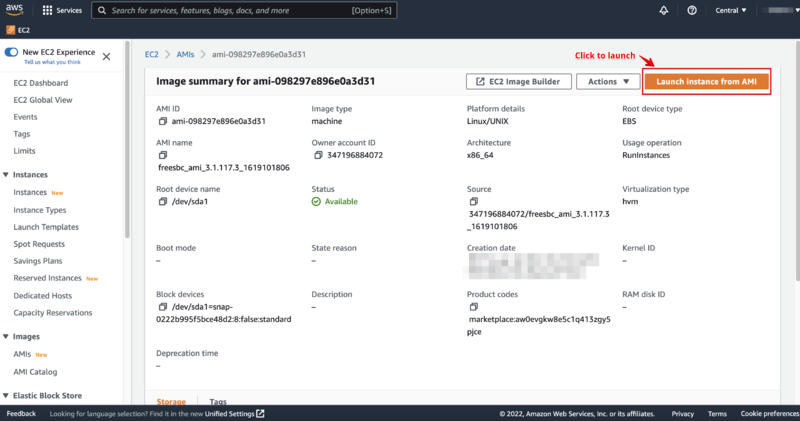Open Instance Types
The width and height of the screenshot is (800, 421).
40,210
